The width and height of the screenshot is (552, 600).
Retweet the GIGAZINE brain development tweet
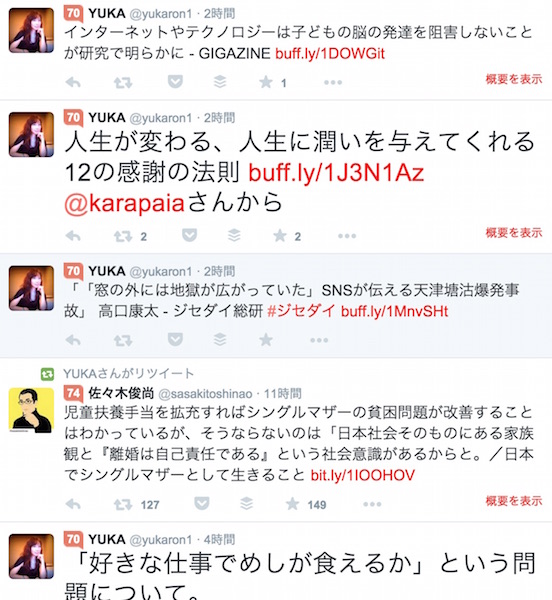point(123,82)
